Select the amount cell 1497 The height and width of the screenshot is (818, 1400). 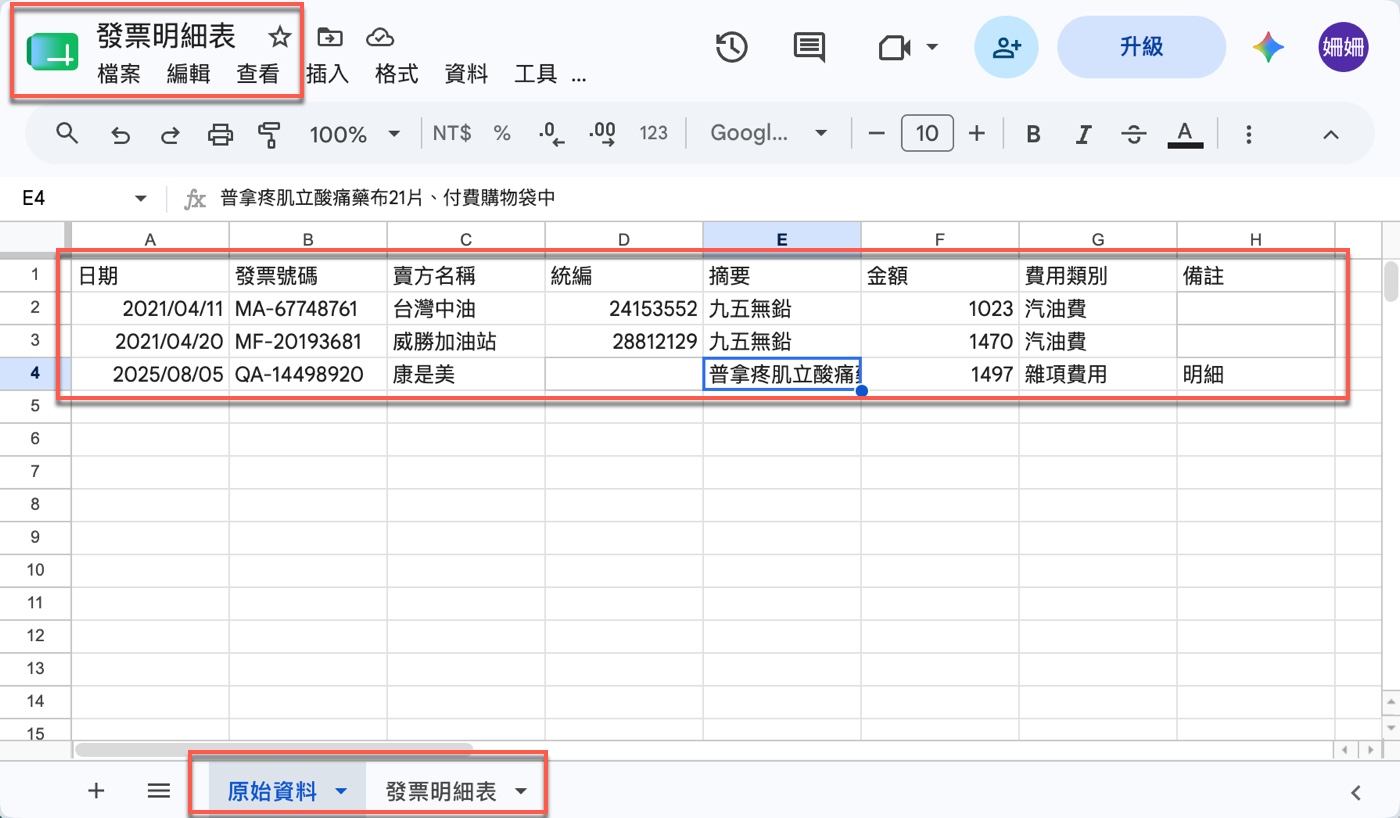tap(940, 374)
